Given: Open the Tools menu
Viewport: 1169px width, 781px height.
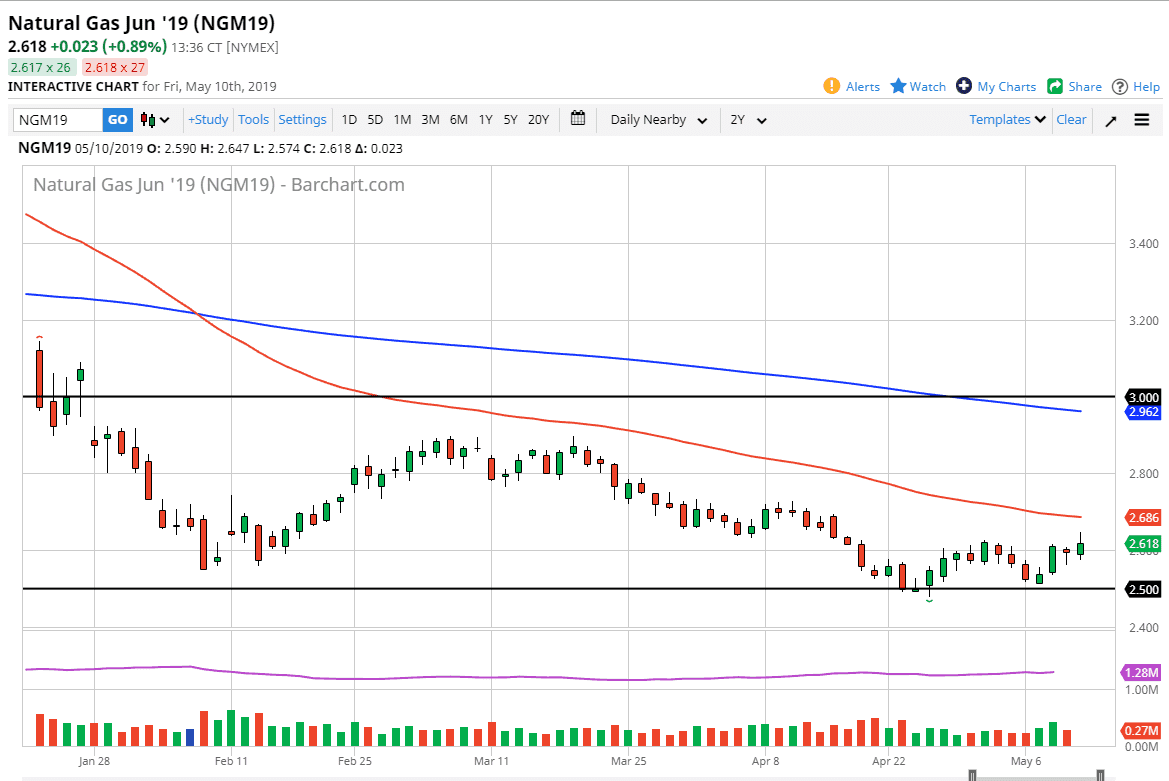Looking at the screenshot, I should [253, 120].
